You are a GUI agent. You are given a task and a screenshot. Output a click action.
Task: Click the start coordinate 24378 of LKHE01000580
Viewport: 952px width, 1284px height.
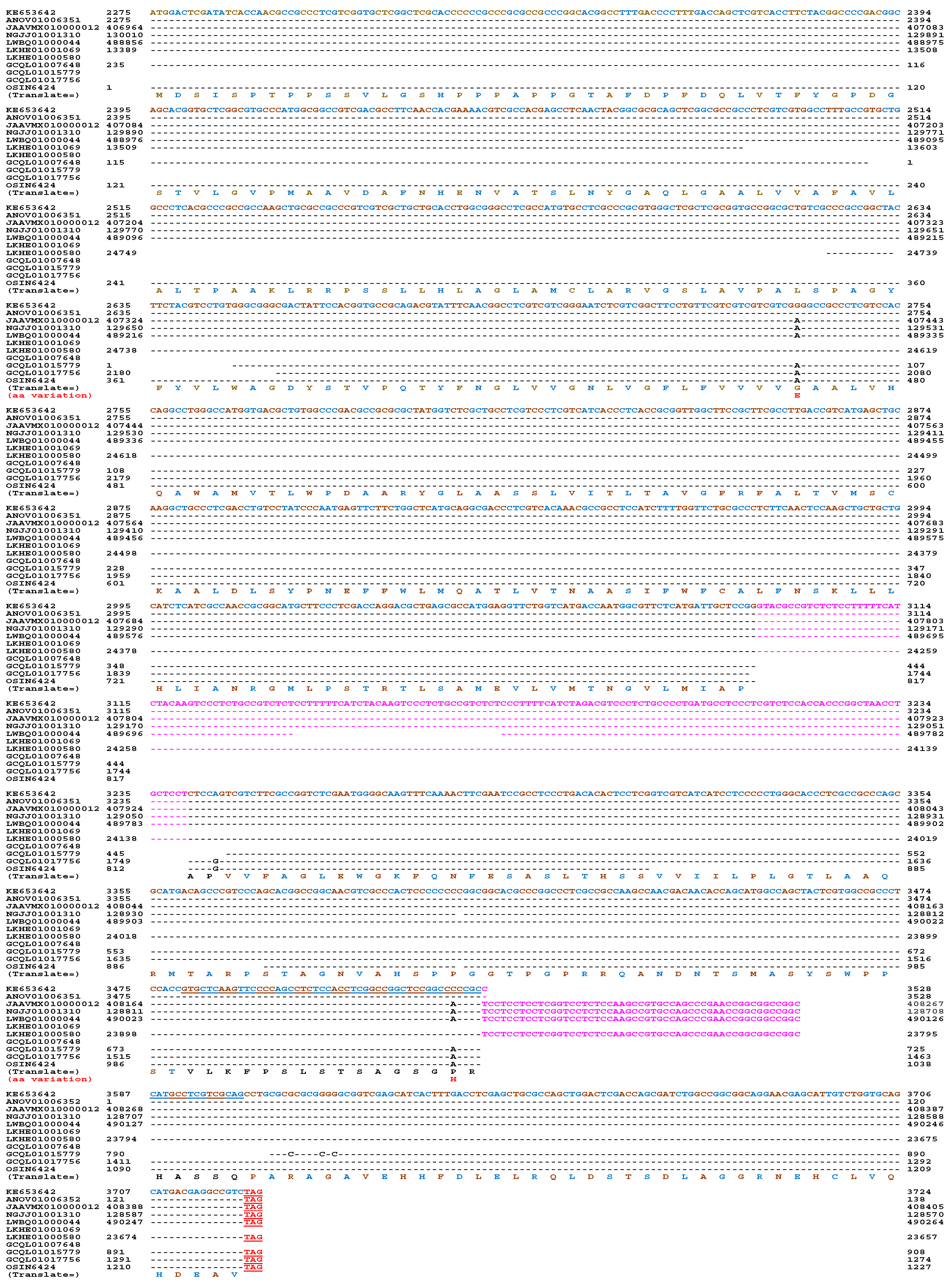point(122,651)
